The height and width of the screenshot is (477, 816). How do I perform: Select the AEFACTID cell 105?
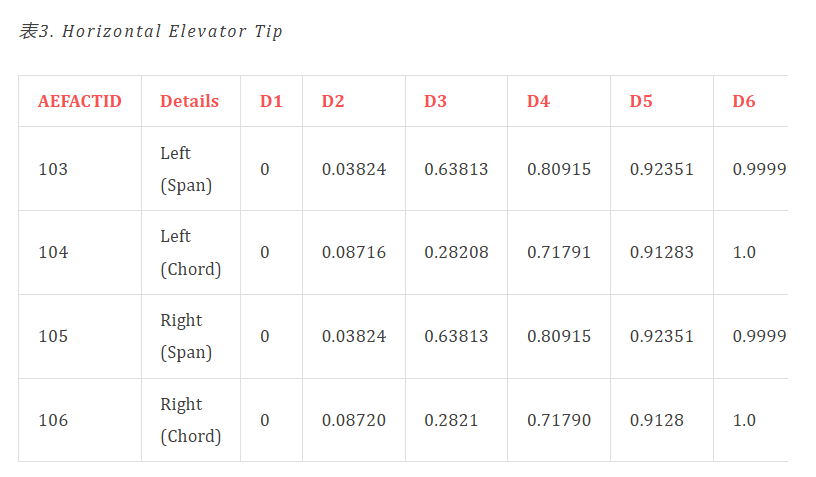pyautogui.click(x=53, y=336)
